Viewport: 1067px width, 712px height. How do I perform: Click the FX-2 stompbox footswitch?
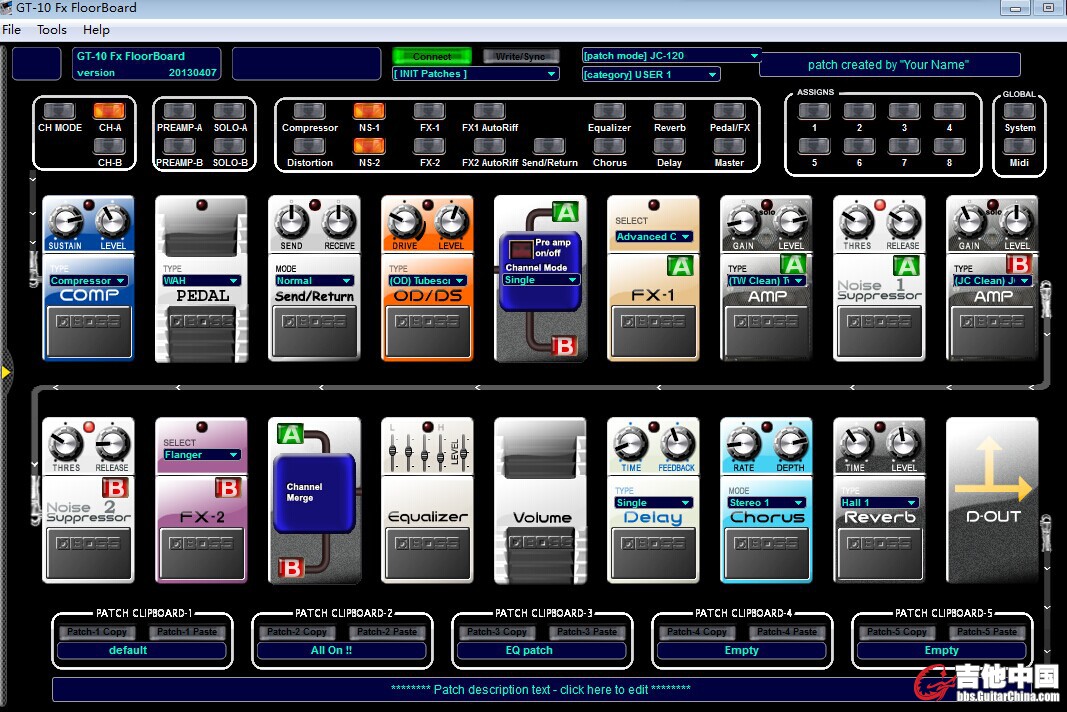[x=201, y=553]
